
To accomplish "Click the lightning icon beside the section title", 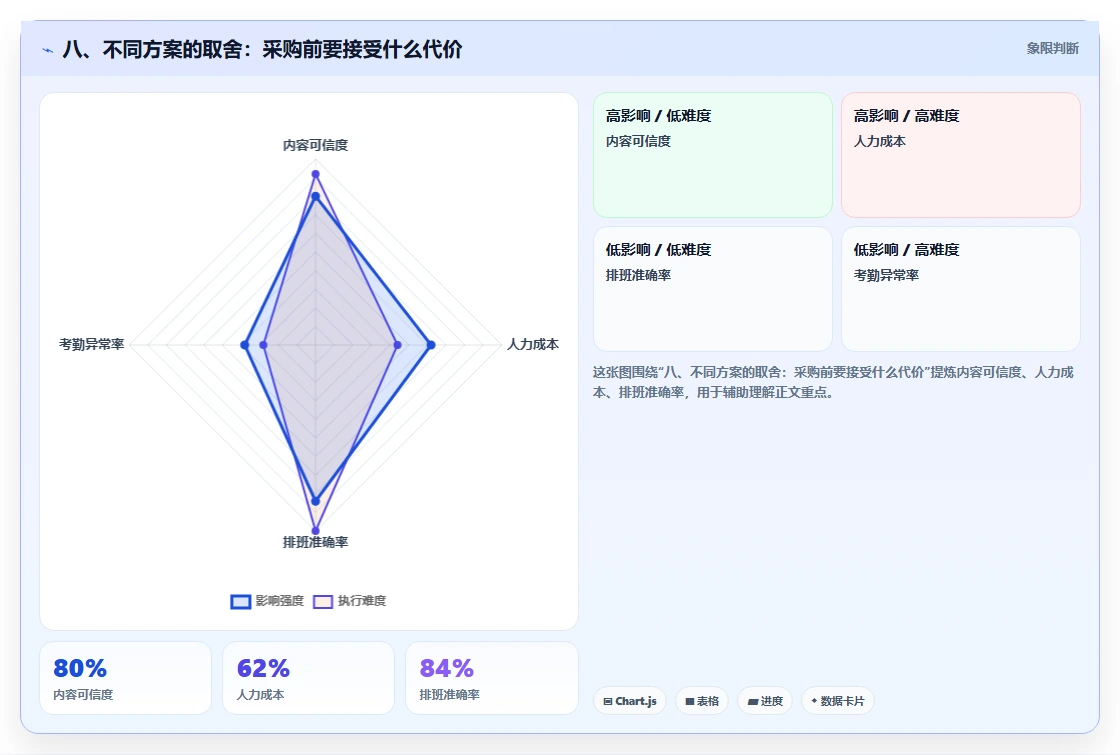I will pyautogui.click(x=48, y=50).
